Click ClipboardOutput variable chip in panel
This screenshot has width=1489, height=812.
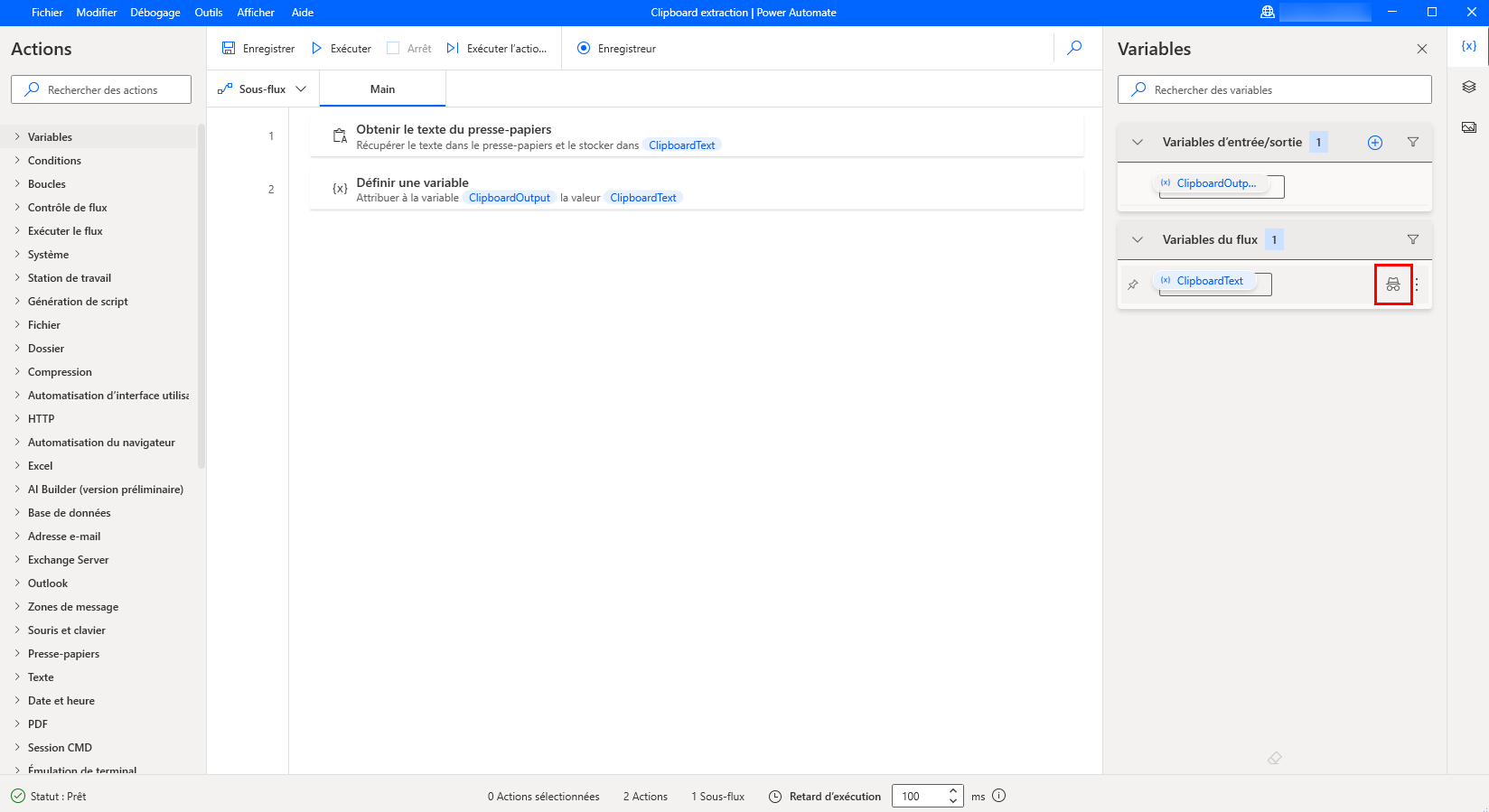[1210, 183]
